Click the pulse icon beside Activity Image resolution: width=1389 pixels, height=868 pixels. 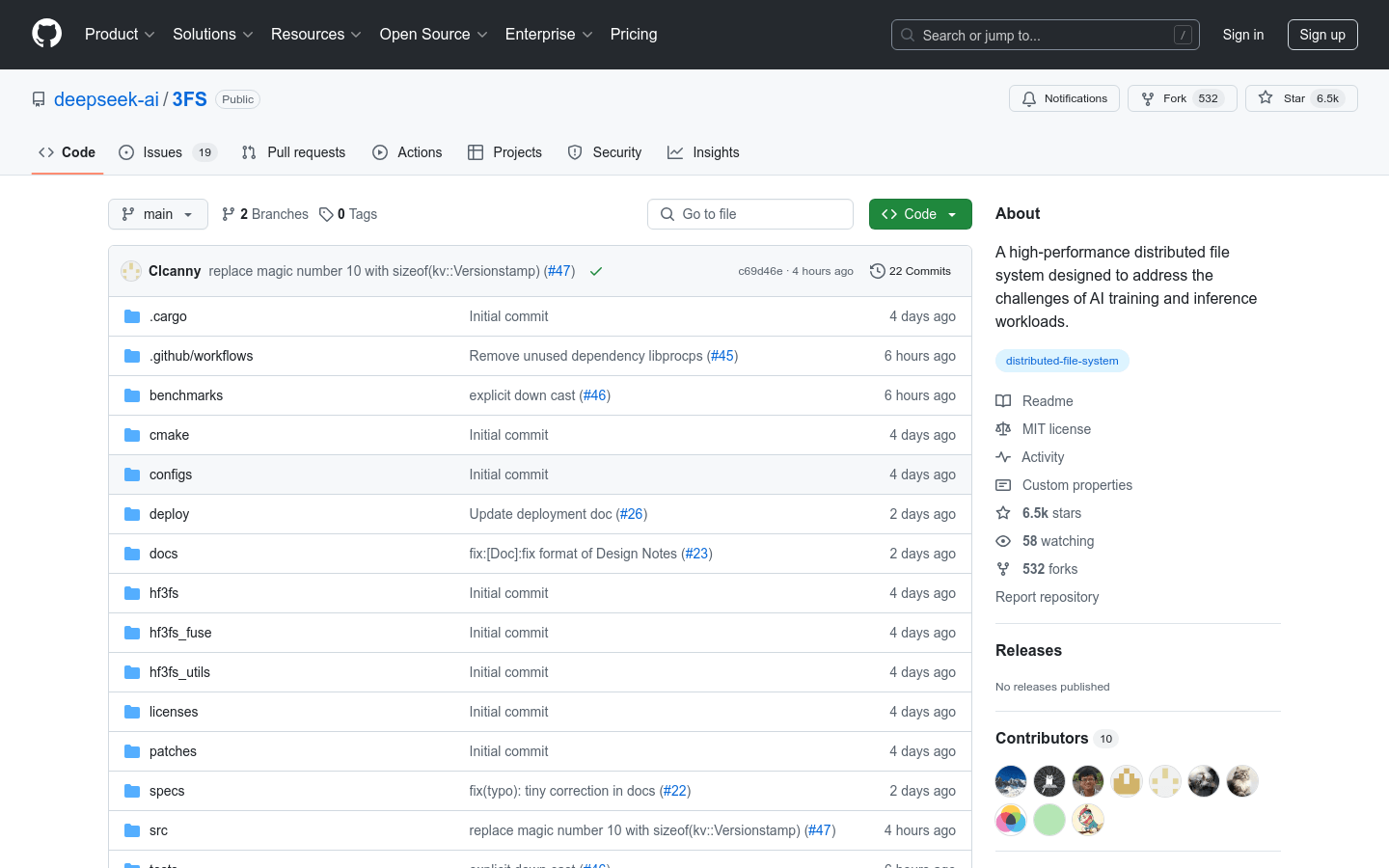click(1003, 457)
